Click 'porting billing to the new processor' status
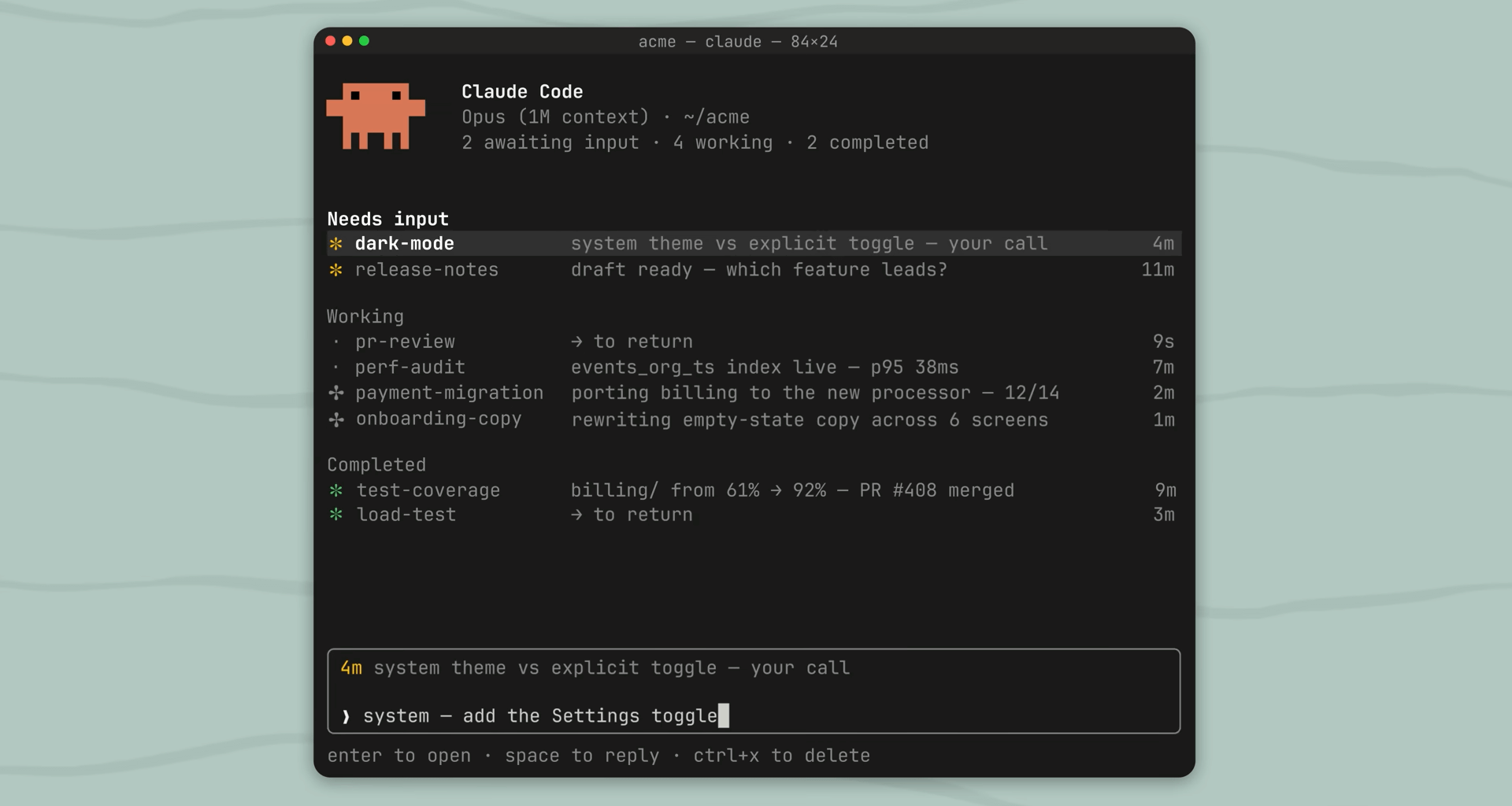The image size is (1512, 806). (771, 393)
